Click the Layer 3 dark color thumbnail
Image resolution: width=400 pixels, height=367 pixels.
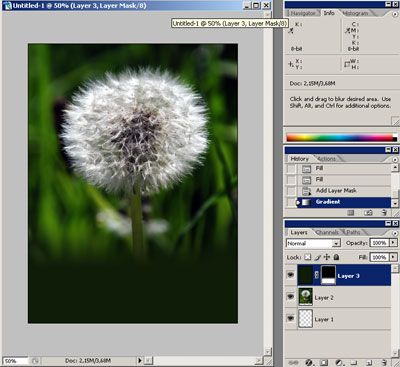tap(305, 275)
